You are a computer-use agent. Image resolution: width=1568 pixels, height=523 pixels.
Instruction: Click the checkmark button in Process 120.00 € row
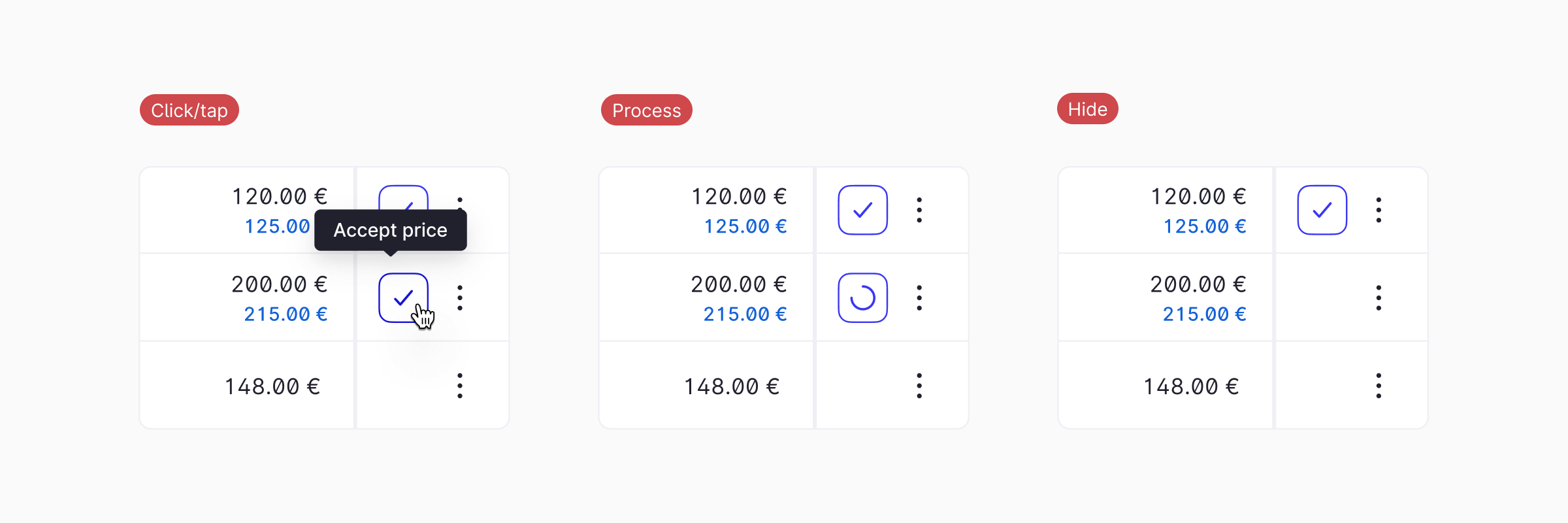862,210
